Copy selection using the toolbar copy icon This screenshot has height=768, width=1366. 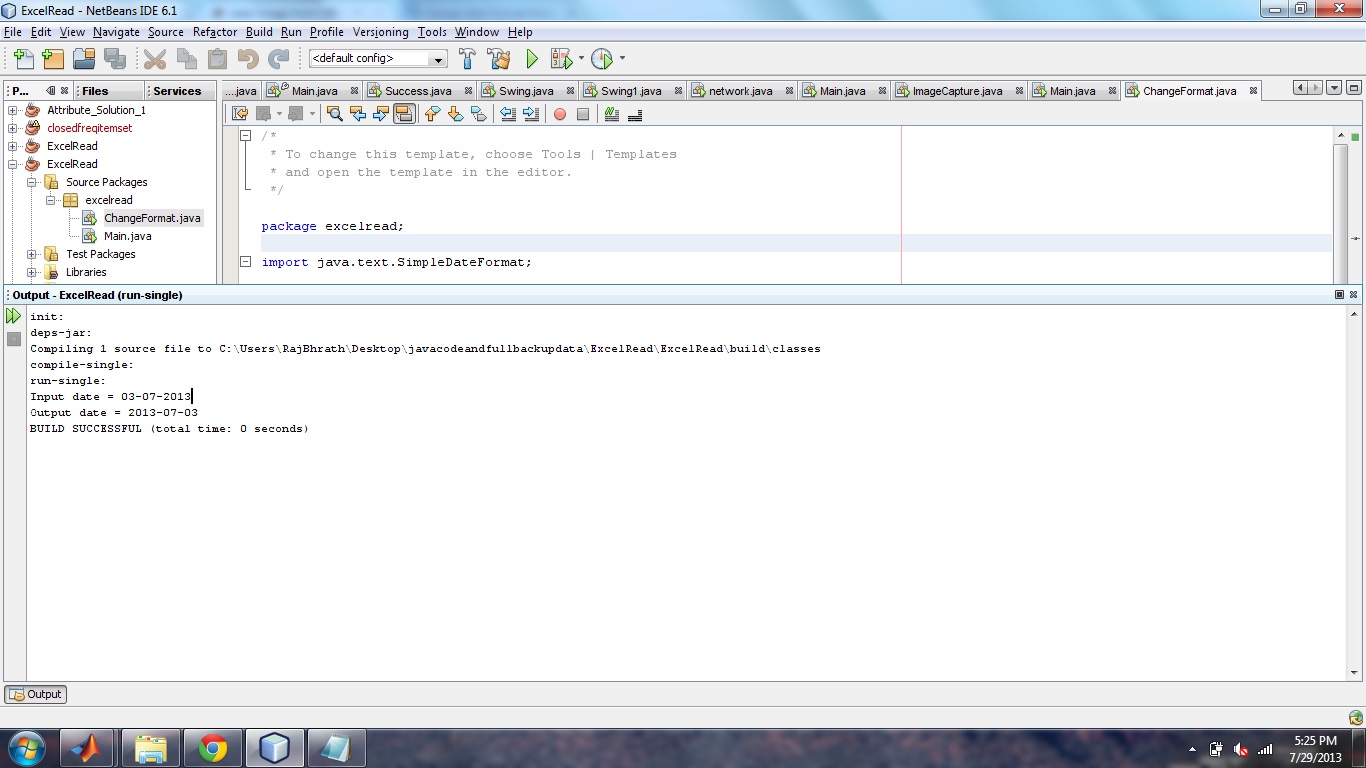pos(186,59)
